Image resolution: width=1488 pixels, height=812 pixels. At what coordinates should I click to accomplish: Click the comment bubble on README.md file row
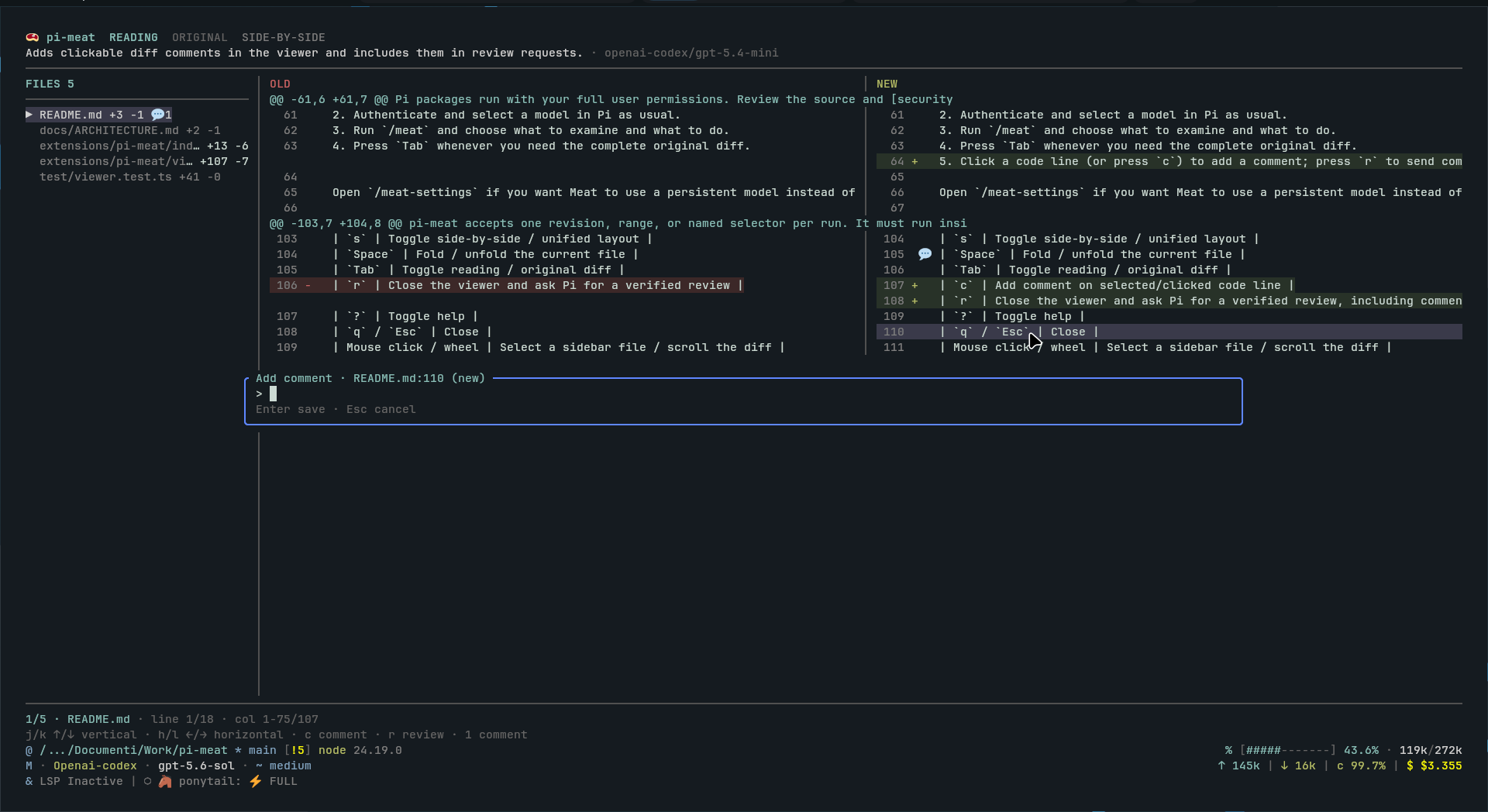point(158,115)
